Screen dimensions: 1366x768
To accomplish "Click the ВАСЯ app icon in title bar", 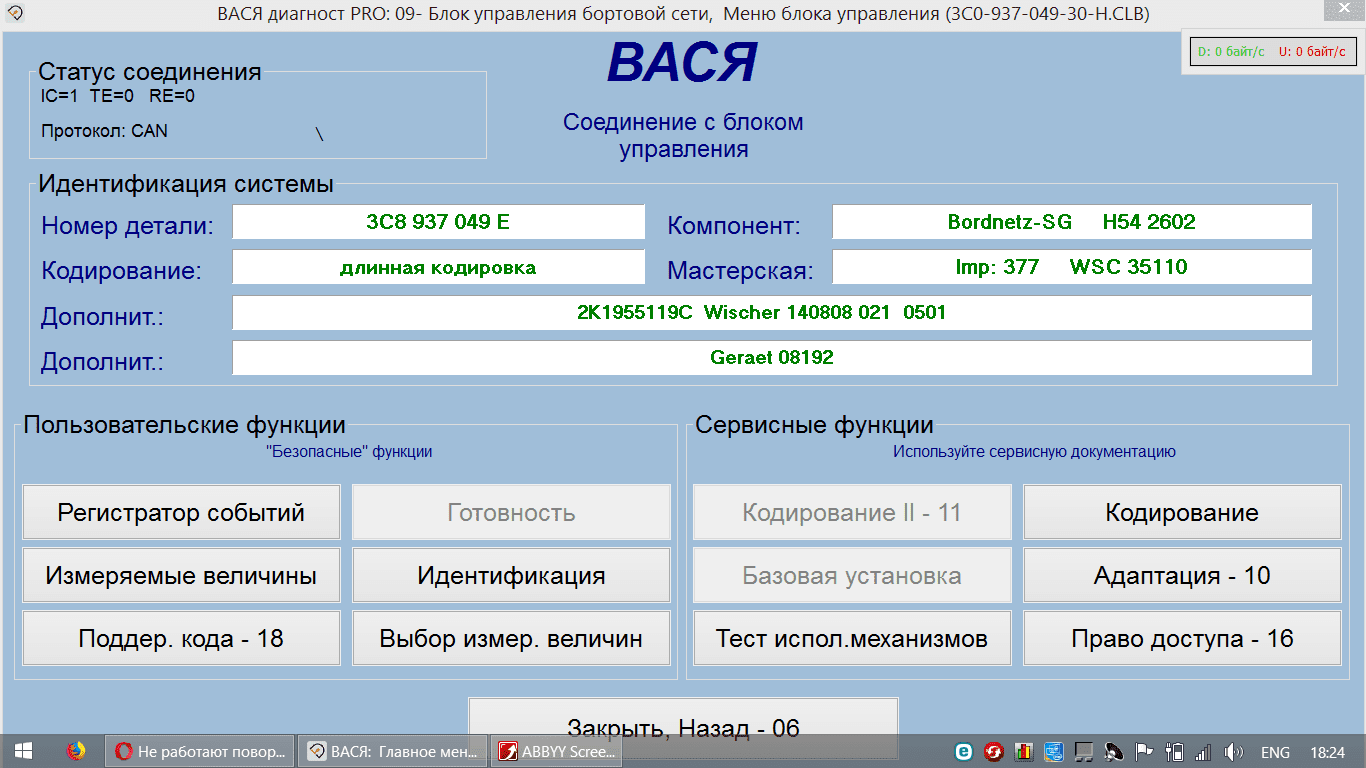I will (17, 13).
